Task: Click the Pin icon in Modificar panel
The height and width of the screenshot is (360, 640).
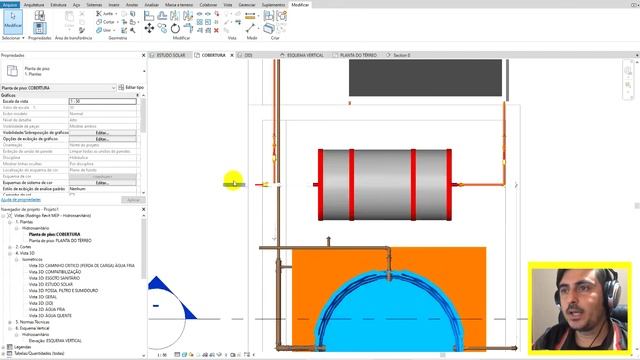Action: [216, 22]
